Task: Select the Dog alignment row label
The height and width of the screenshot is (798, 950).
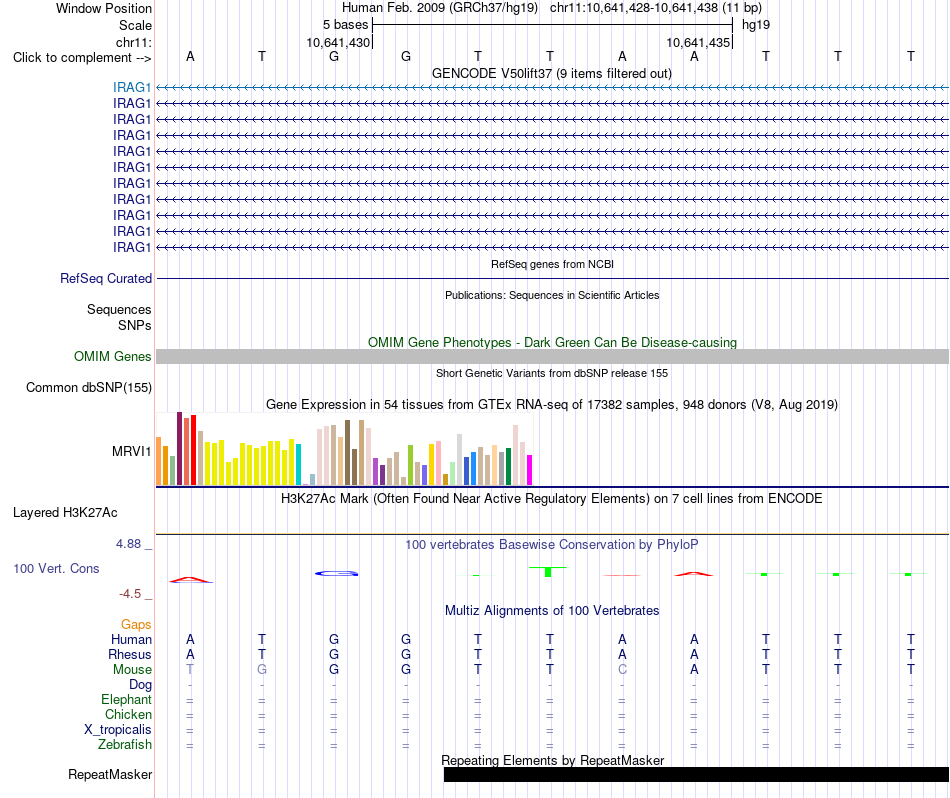Action: (140, 685)
